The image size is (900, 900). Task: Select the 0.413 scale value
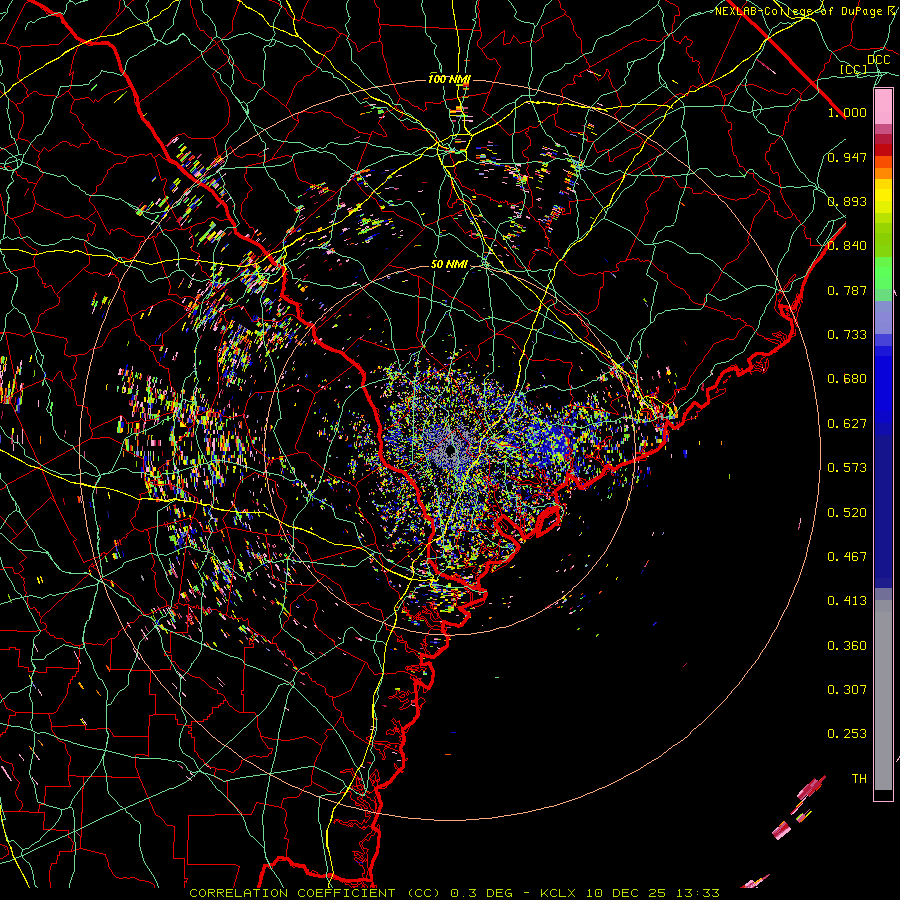(847, 601)
